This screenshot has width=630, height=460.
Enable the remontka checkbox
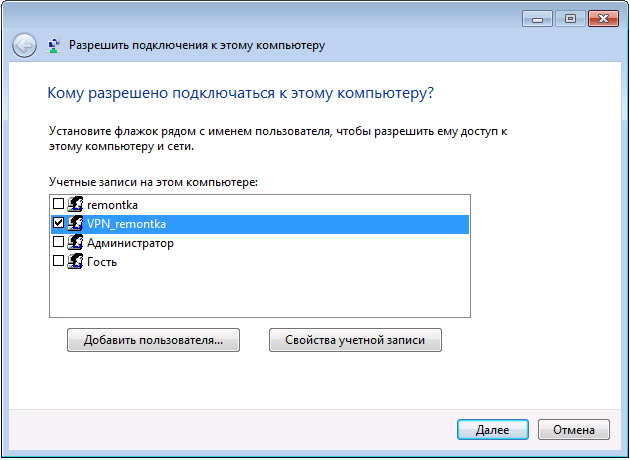[x=58, y=205]
